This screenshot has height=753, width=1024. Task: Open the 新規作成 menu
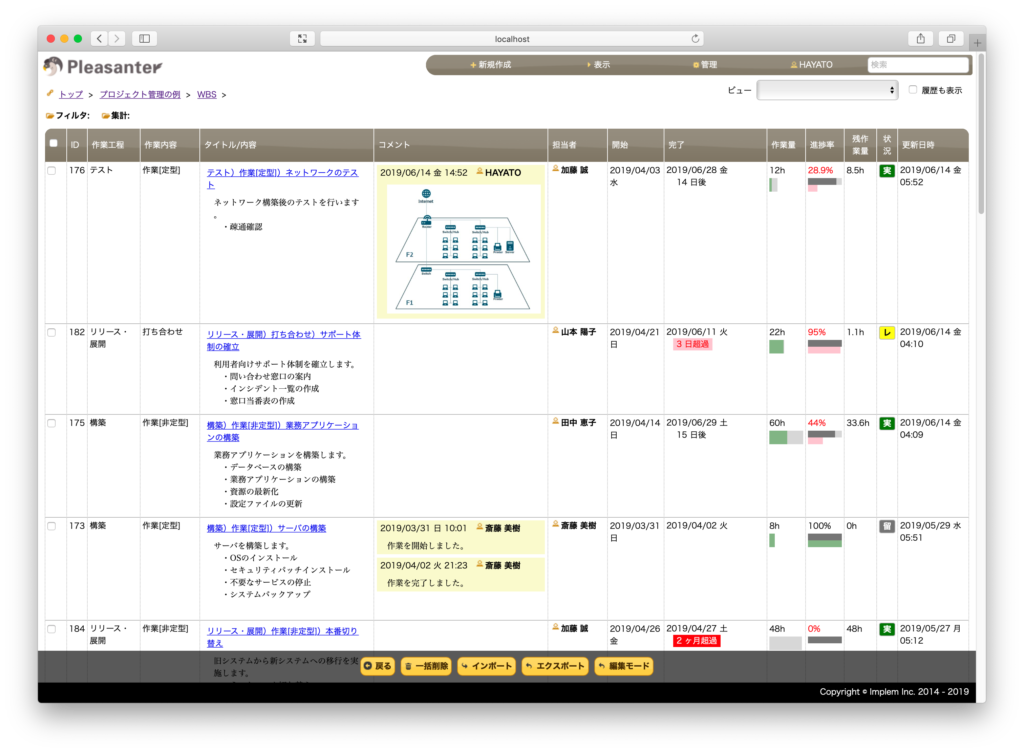pyautogui.click(x=490, y=65)
